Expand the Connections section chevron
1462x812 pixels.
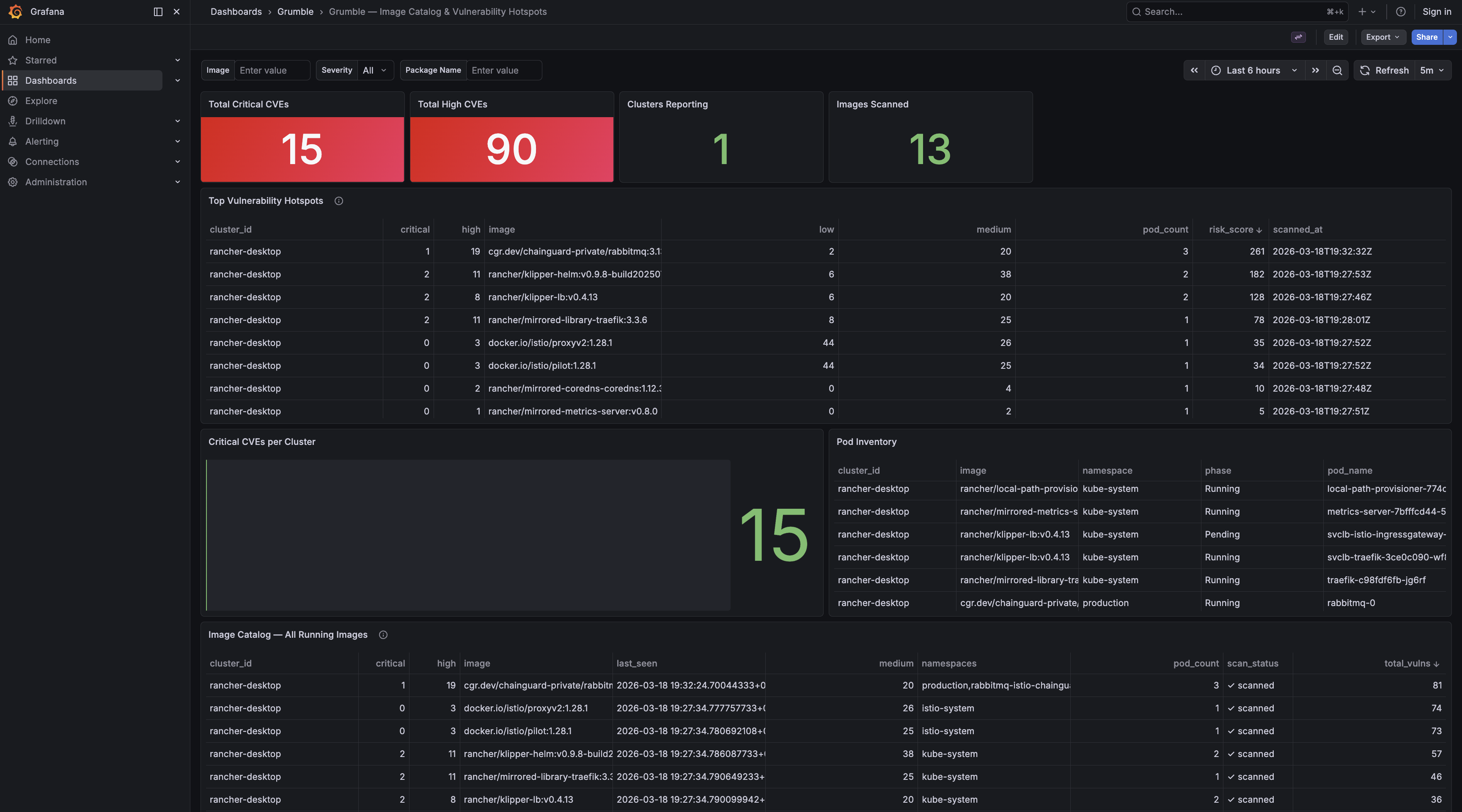pyautogui.click(x=178, y=162)
